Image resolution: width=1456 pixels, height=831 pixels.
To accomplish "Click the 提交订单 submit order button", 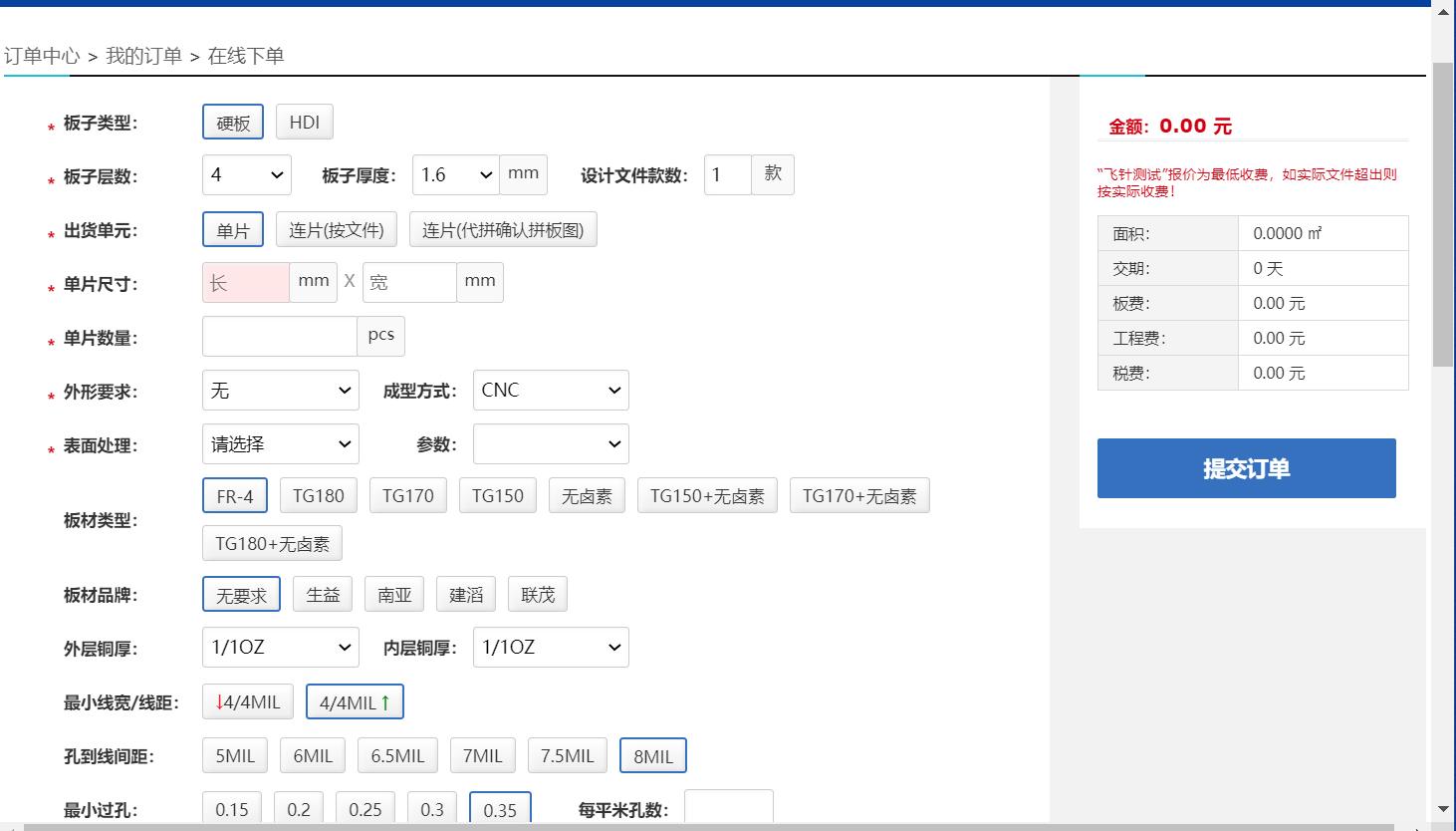I will (1246, 468).
